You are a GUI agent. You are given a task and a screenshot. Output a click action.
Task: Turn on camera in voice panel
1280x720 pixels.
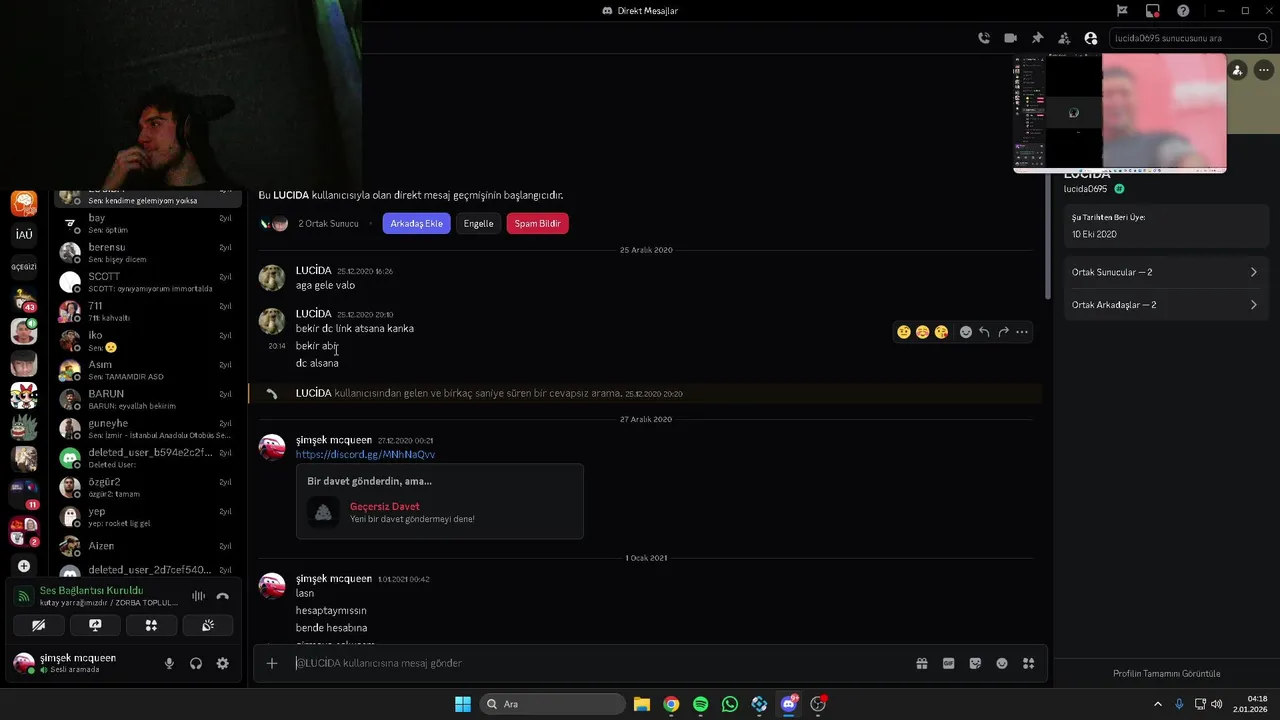click(x=38, y=625)
